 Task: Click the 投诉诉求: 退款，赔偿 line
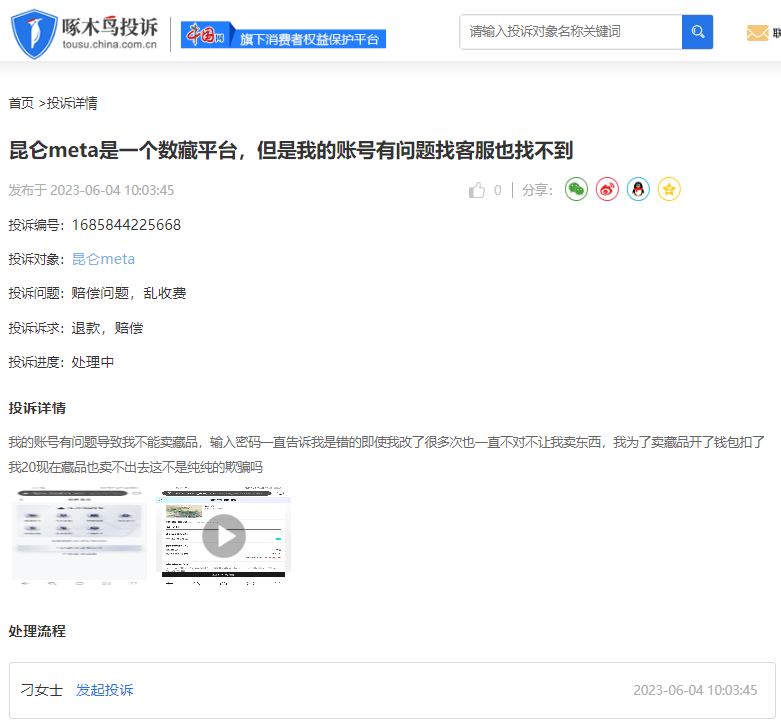point(76,328)
